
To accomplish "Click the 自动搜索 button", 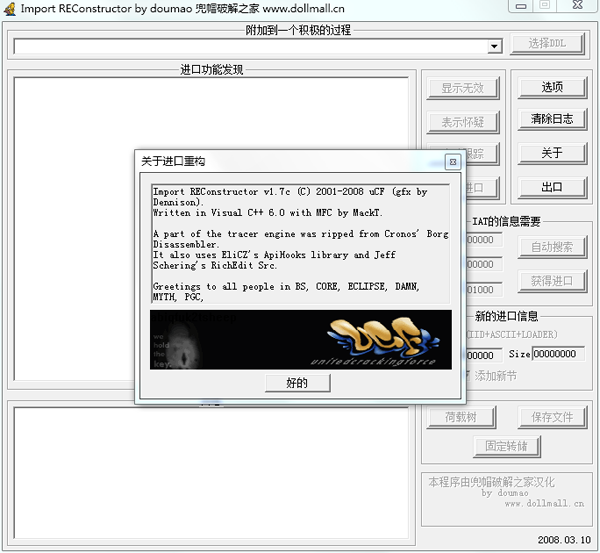I will coord(552,247).
